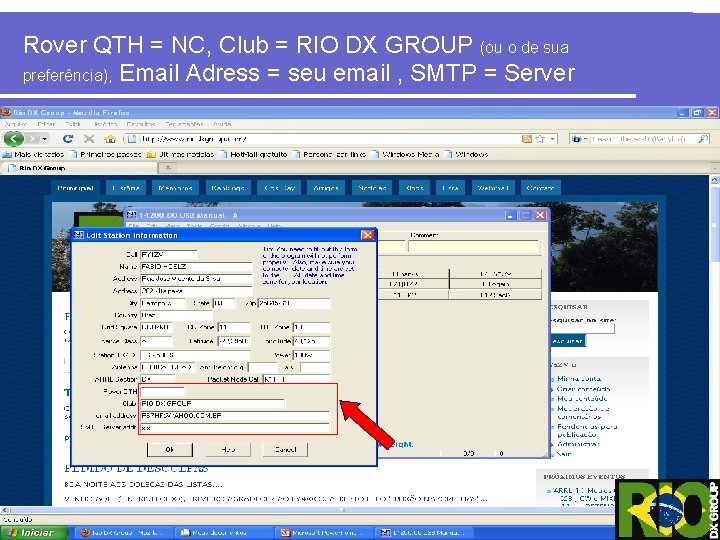This screenshot has height=540, width=720.
Task: Open the Notícias tab on the website
Action: [372, 188]
